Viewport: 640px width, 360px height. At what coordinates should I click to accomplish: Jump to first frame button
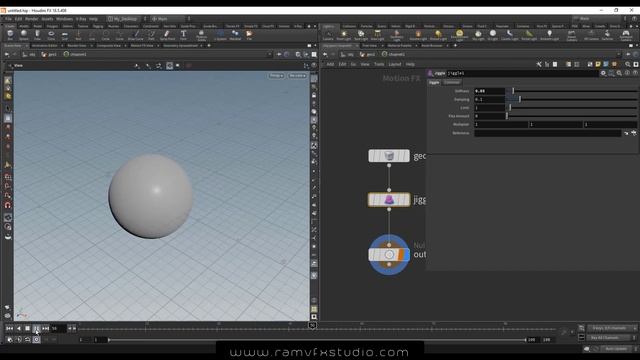pyautogui.click(x=9, y=328)
